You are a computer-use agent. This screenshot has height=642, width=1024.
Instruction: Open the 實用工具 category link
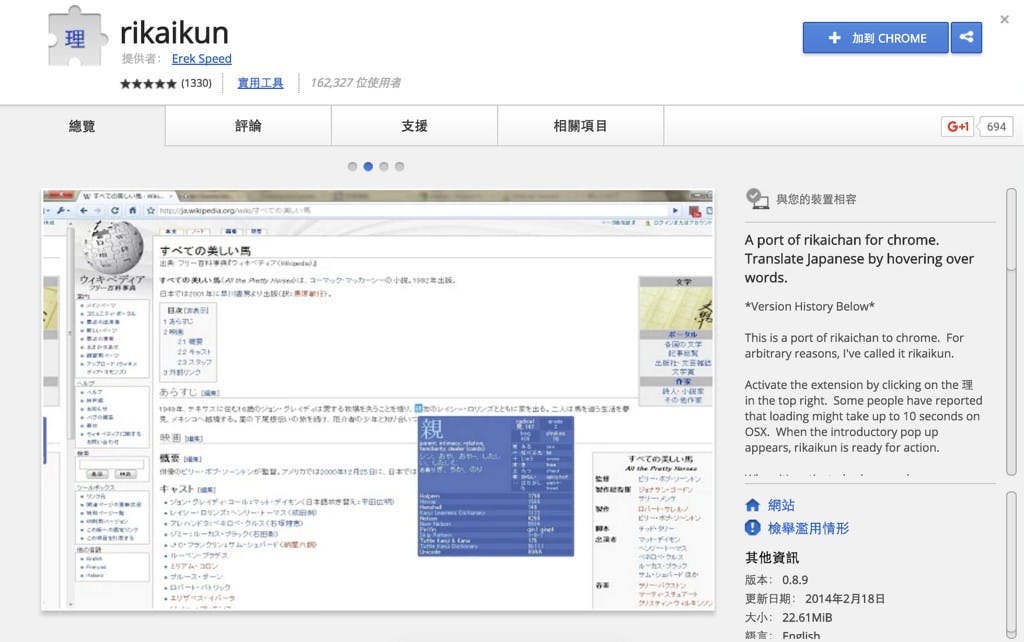click(x=261, y=83)
